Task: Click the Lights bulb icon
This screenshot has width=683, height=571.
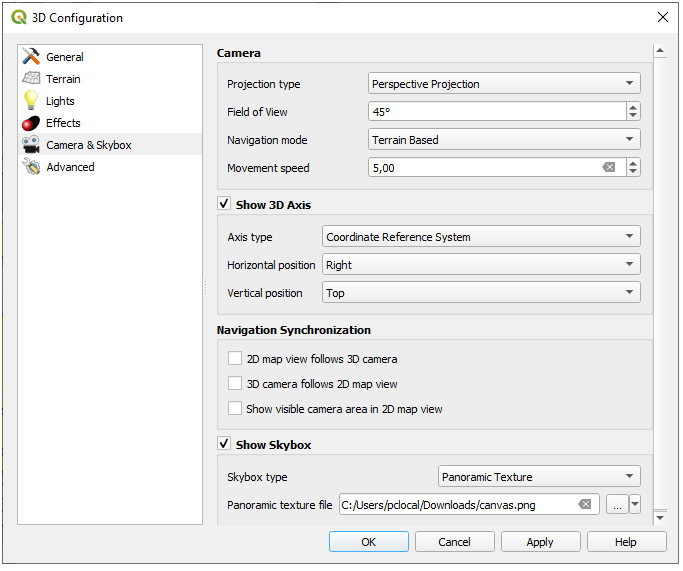Action: point(31,101)
